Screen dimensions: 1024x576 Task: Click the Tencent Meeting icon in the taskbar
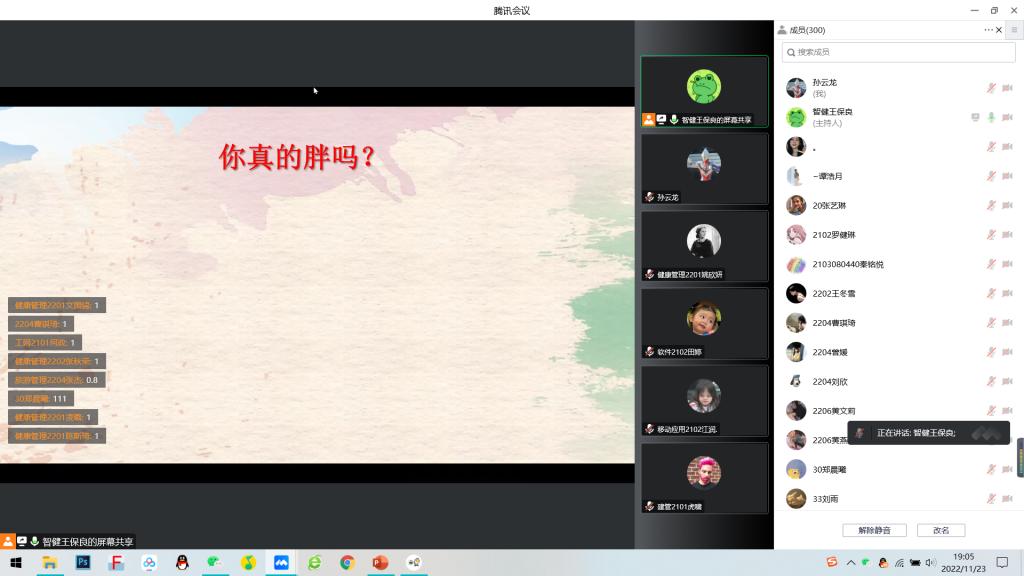tap(281, 563)
